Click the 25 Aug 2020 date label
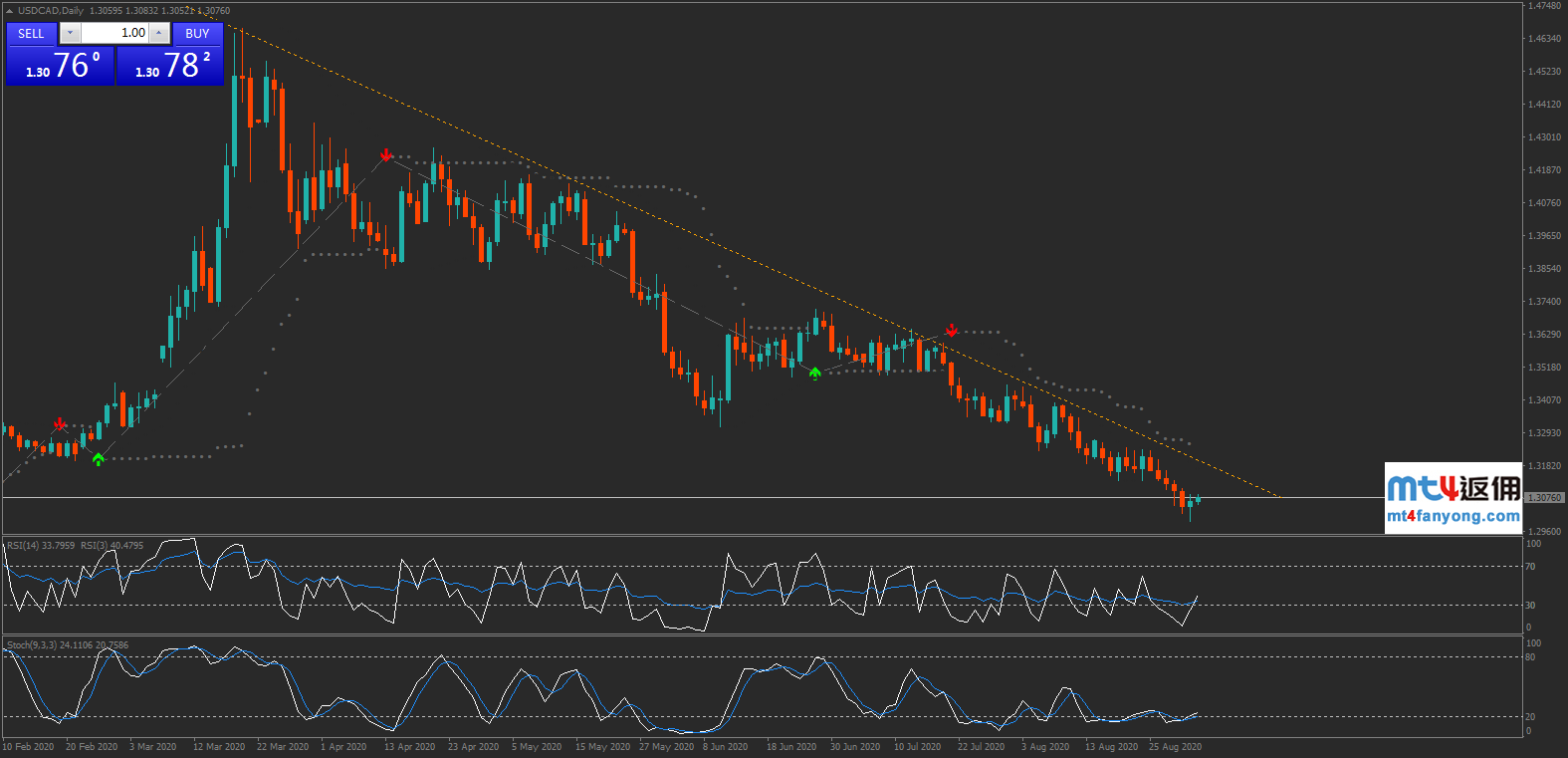 (1175, 747)
